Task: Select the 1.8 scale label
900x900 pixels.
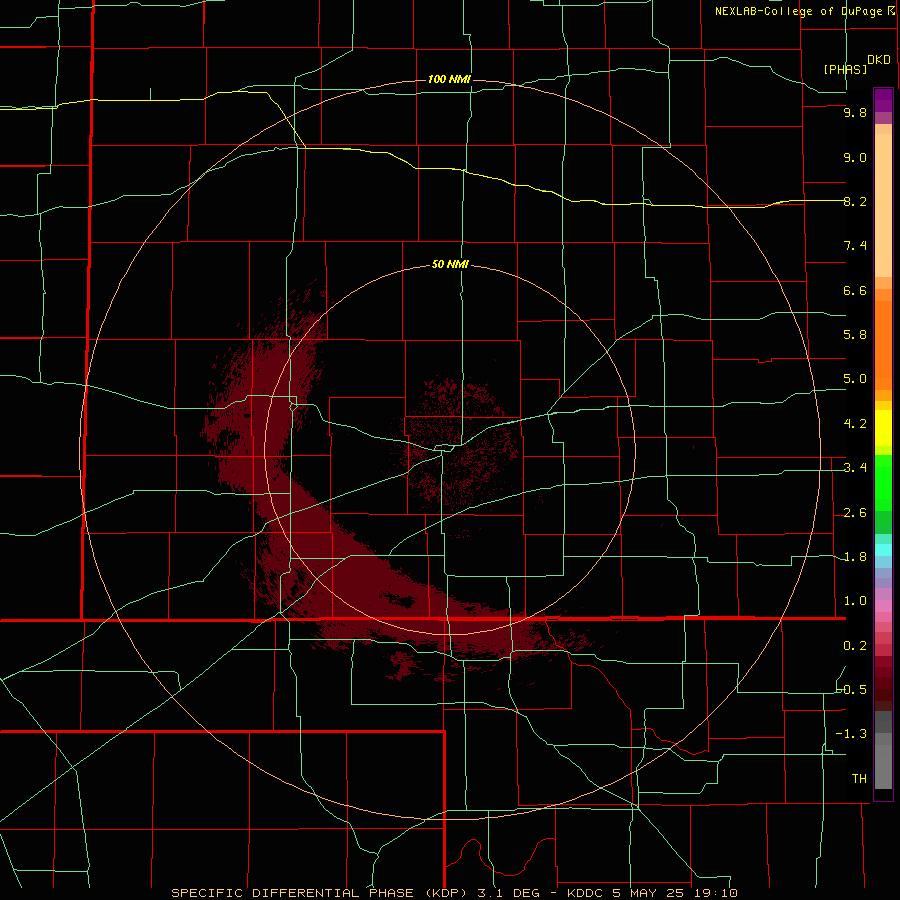Action: click(x=855, y=557)
